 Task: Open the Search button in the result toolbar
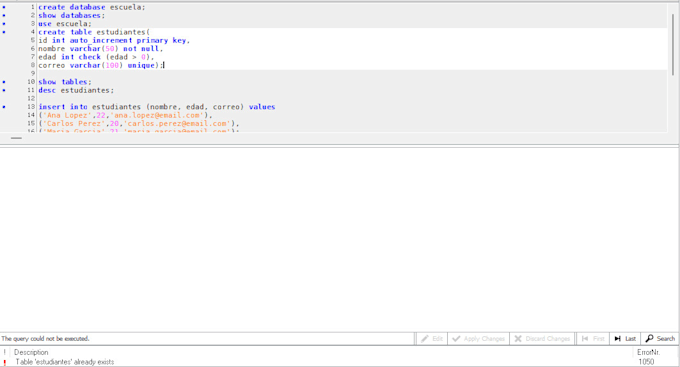pyautogui.click(x=660, y=339)
